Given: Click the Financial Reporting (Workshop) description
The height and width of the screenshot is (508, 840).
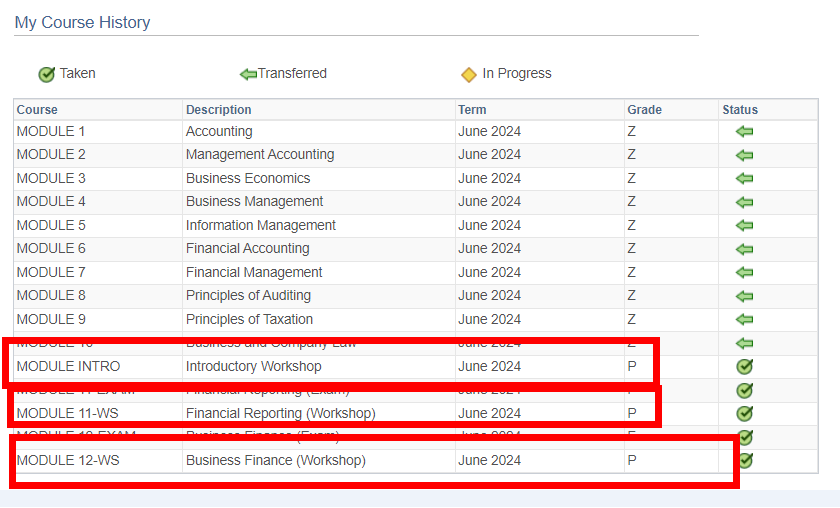Looking at the screenshot, I should [x=280, y=413].
